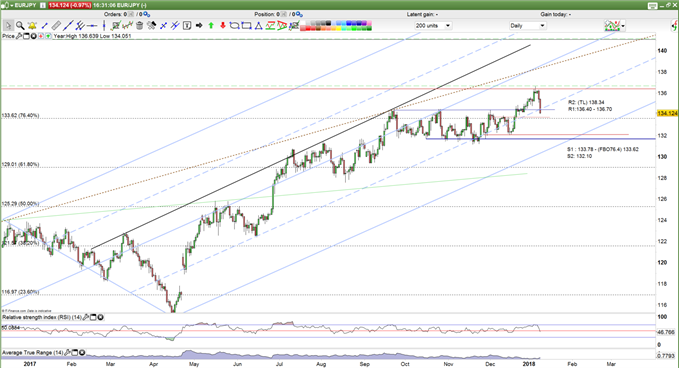Click the hammer erase drawings tool
Viewport: 679px width, 368px height.
click(x=151, y=26)
